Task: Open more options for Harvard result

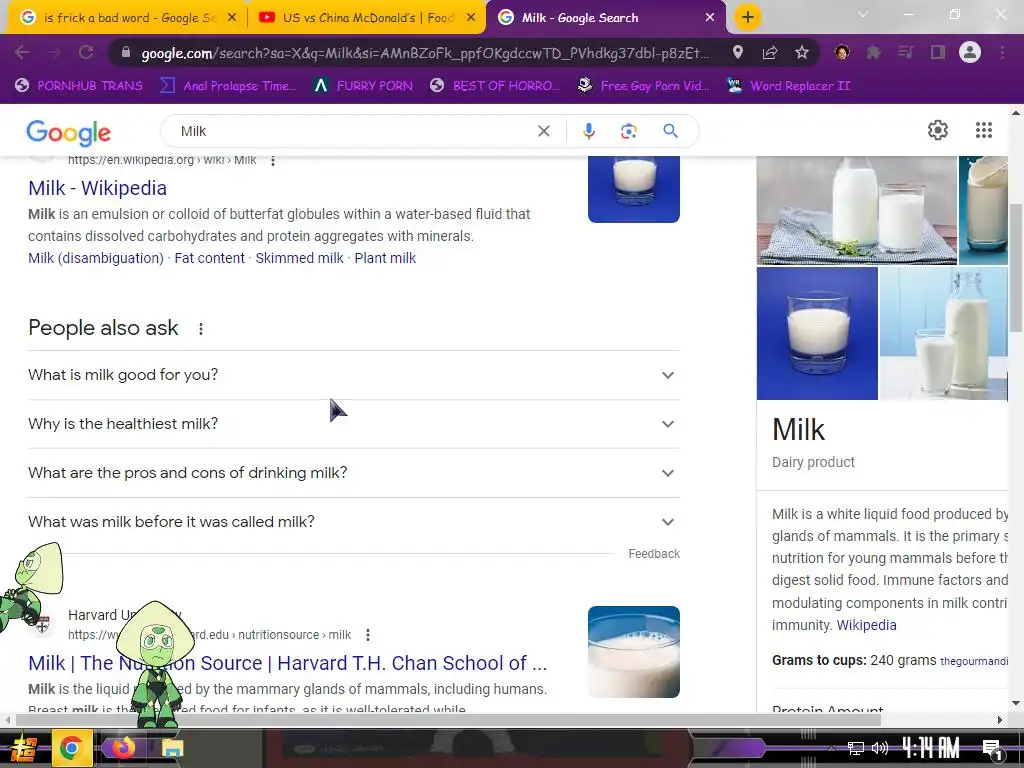Action: click(368, 635)
